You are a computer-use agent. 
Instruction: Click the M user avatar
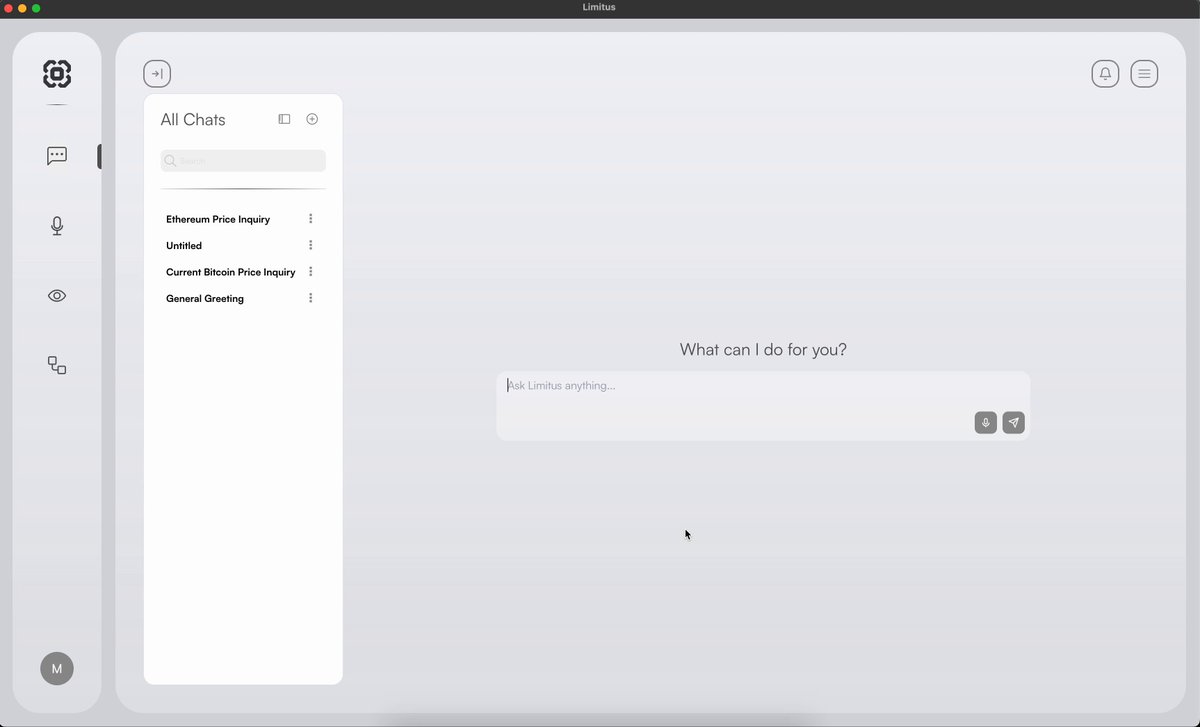coord(57,668)
